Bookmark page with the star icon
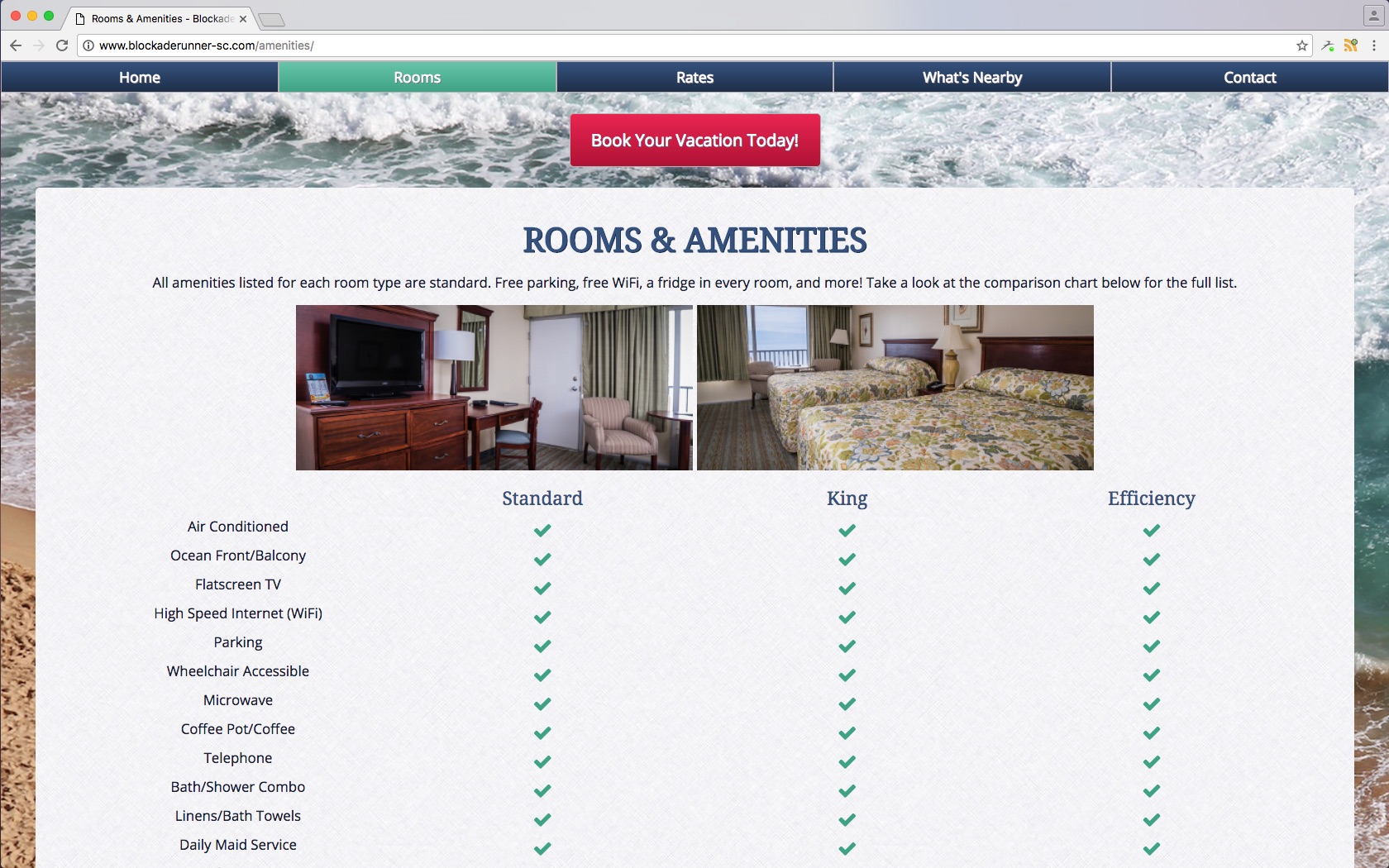The image size is (1389, 868). click(x=1302, y=45)
